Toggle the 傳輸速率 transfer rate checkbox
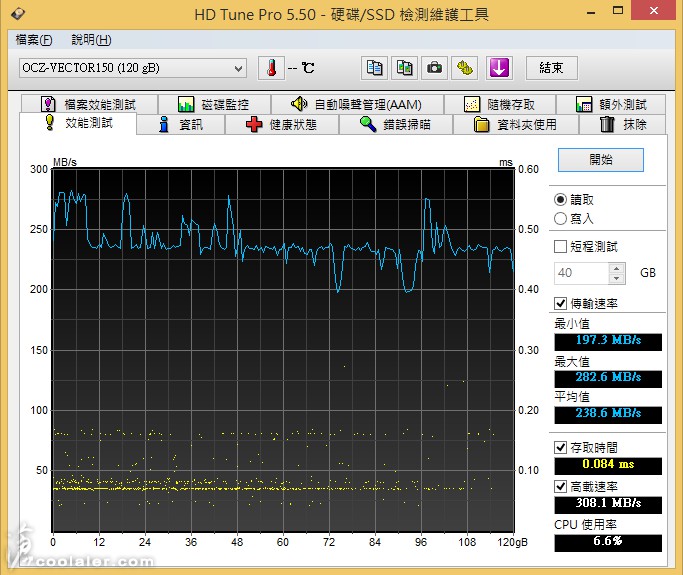The width and height of the screenshot is (683, 575). [560, 304]
